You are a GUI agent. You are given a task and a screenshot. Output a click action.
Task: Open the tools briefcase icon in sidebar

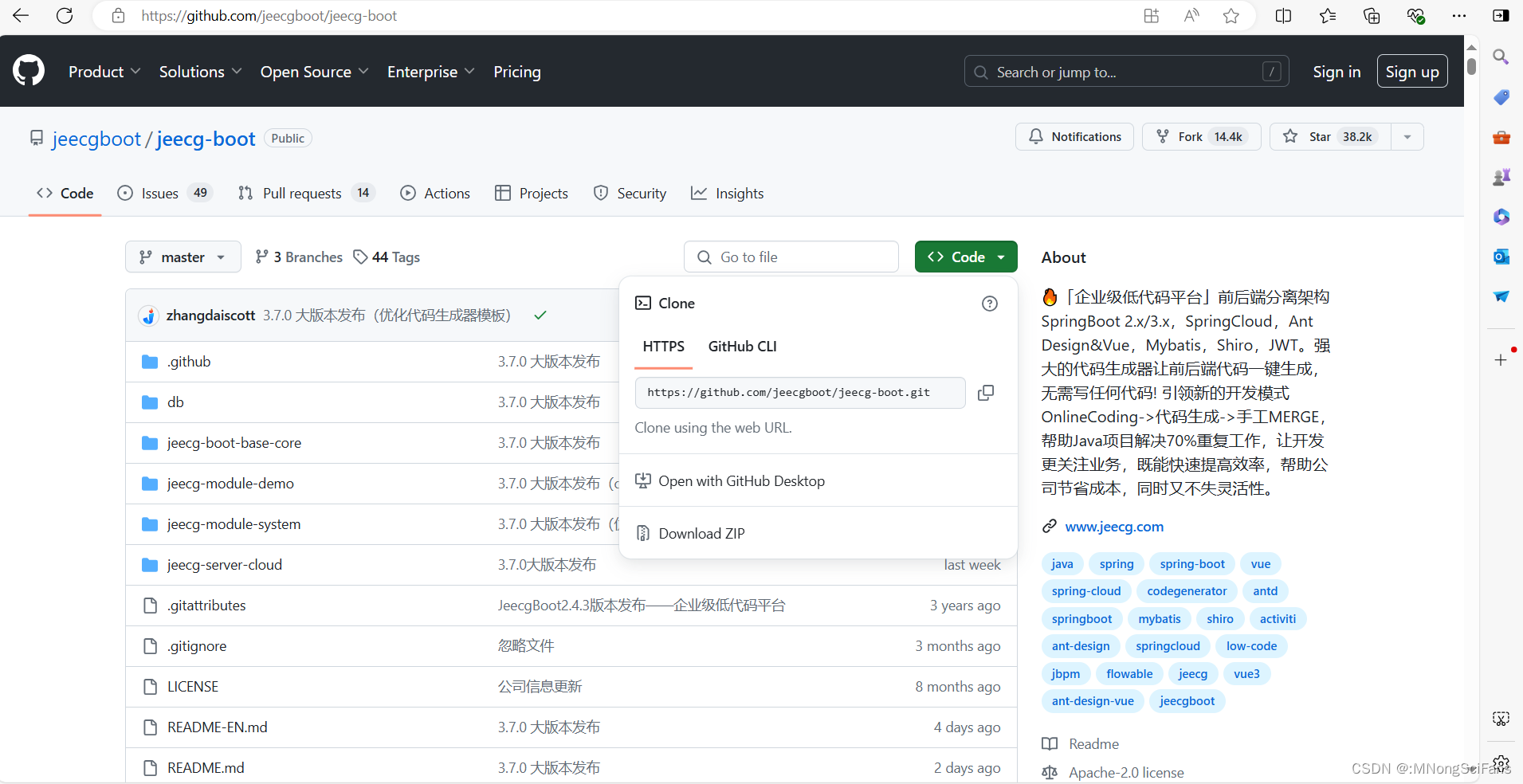tap(1501, 137)
